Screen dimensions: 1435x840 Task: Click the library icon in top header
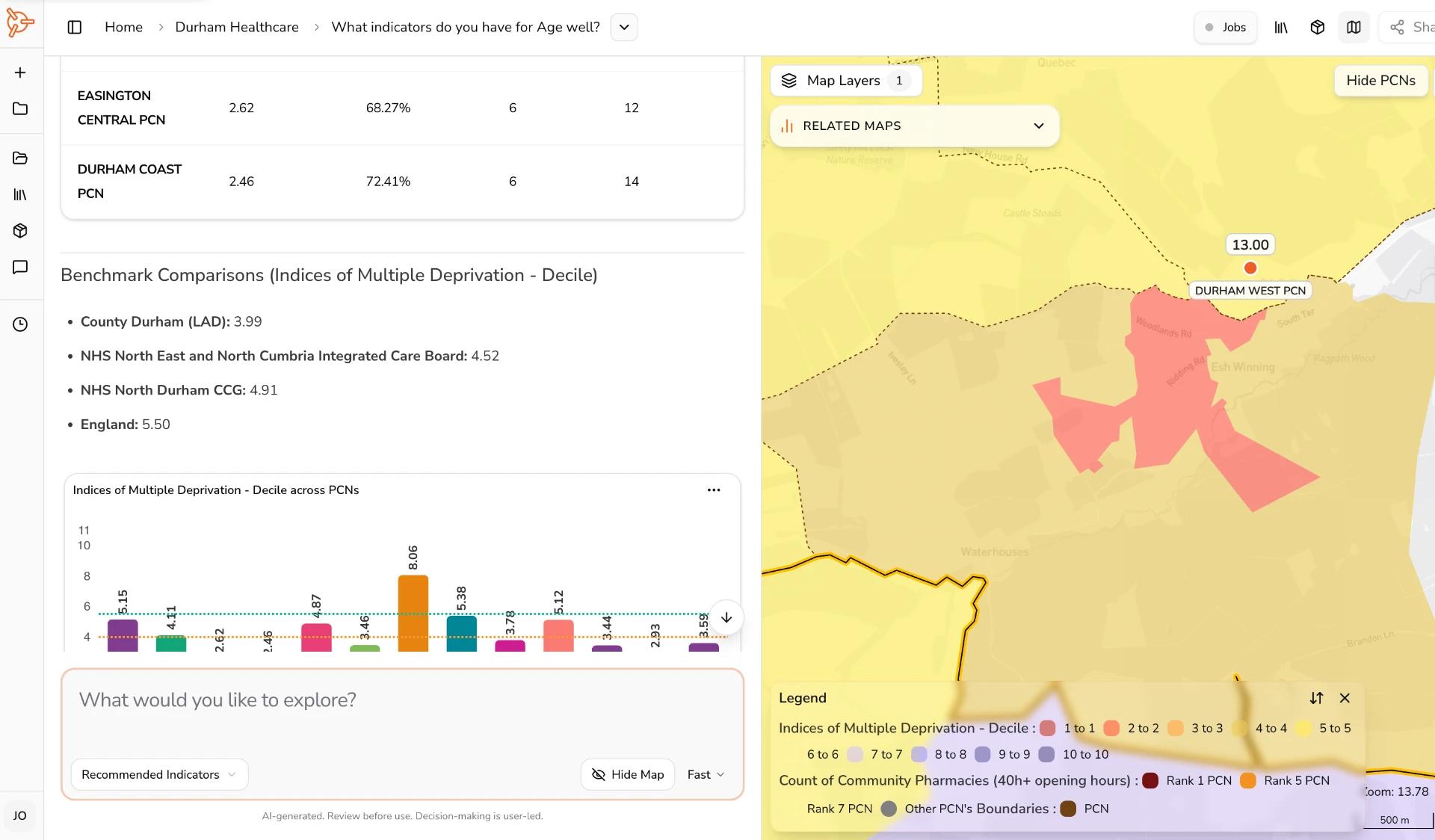[x=1281, y=28]
